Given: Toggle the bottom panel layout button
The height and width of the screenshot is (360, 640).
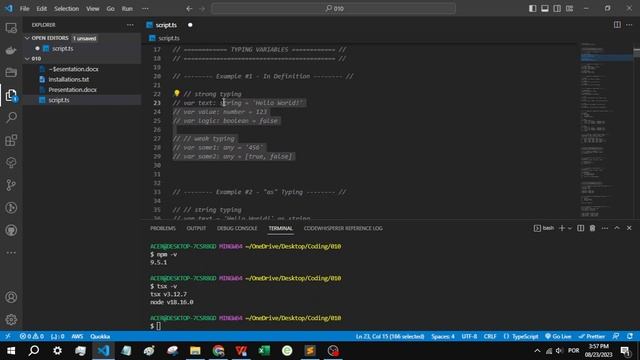Looking at the screenshot, I should tap(545, 8).
